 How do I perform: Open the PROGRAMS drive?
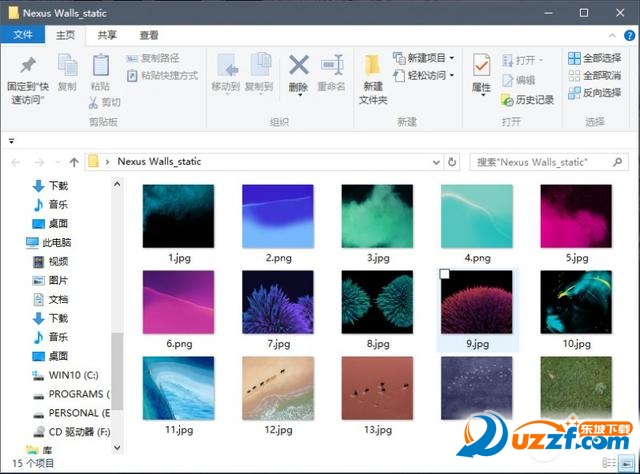71,394
